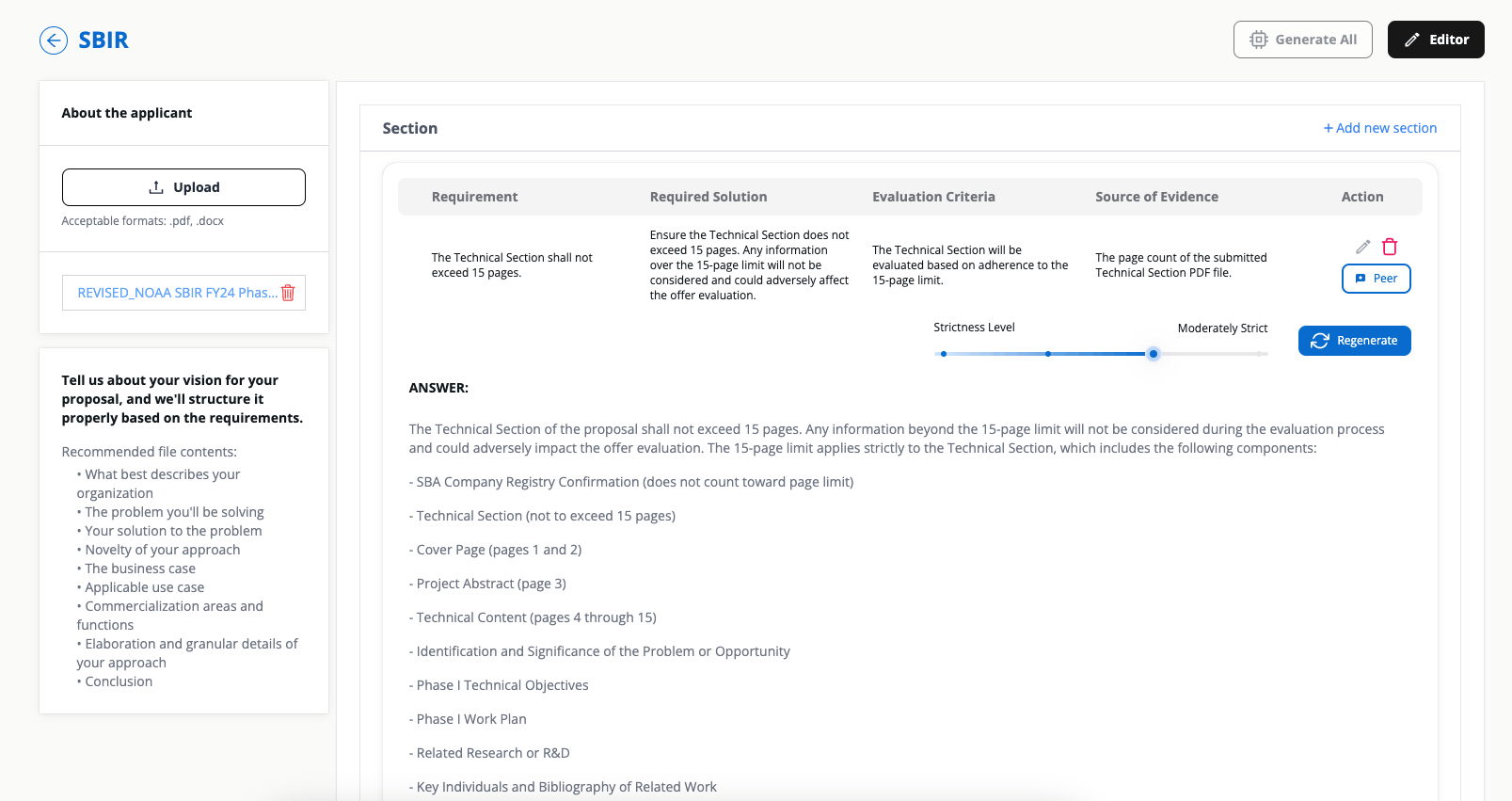Click Upload to add applicant file
Screen dimensions: 1512x801
click(x=183, y=187)
